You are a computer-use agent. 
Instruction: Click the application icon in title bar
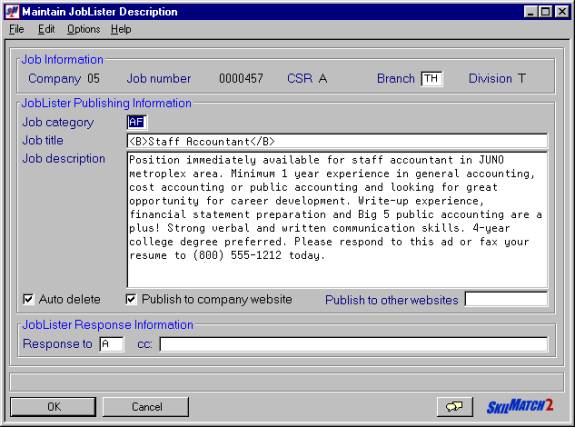12,12
